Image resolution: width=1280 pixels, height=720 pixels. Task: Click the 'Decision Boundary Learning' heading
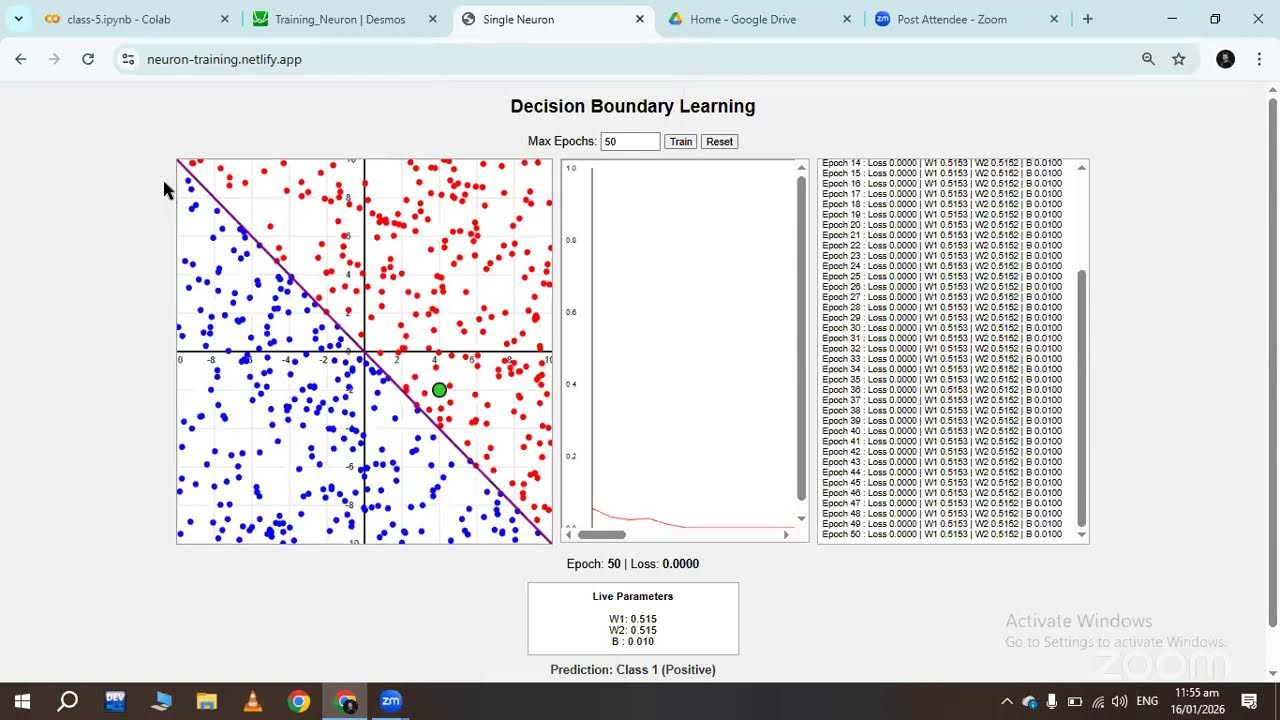click(633, 106)
